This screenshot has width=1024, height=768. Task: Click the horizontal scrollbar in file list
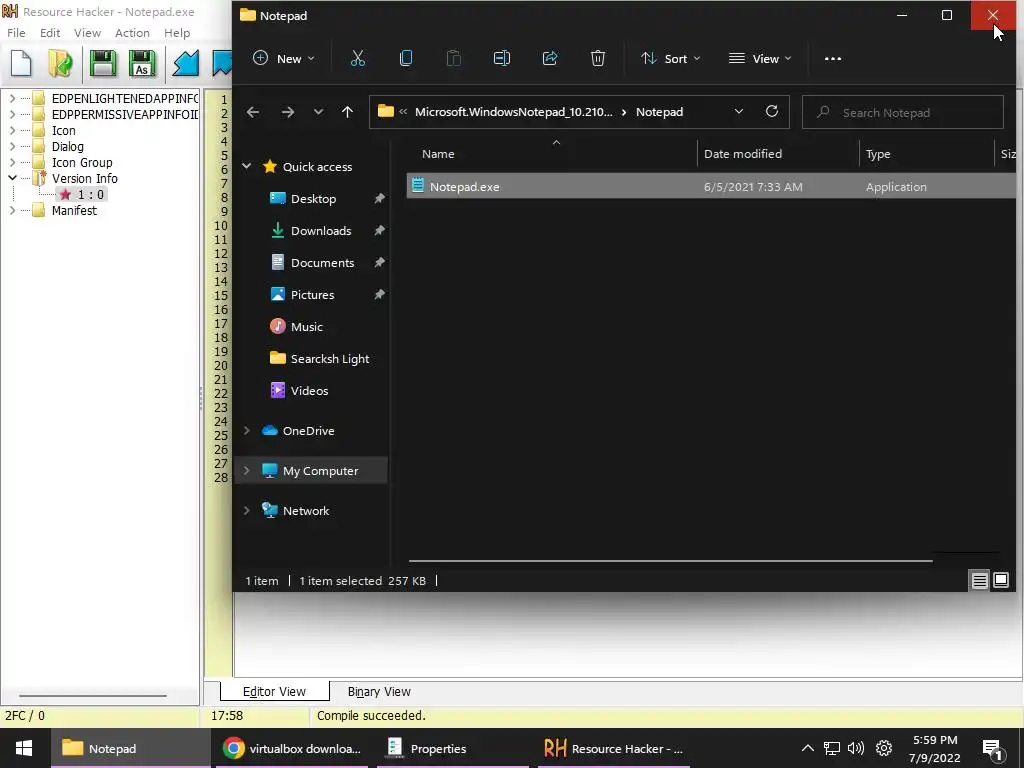point(671,560)
